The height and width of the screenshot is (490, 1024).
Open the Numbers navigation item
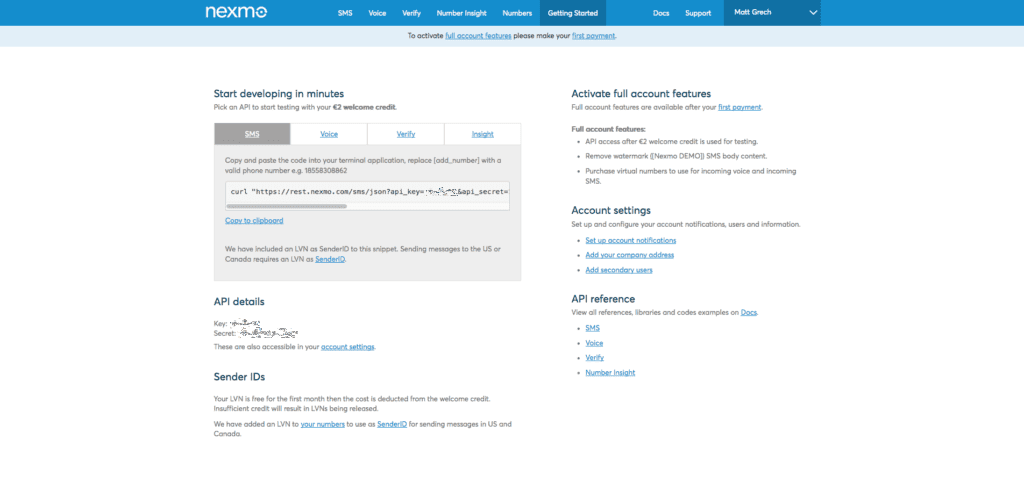point(517,13)
